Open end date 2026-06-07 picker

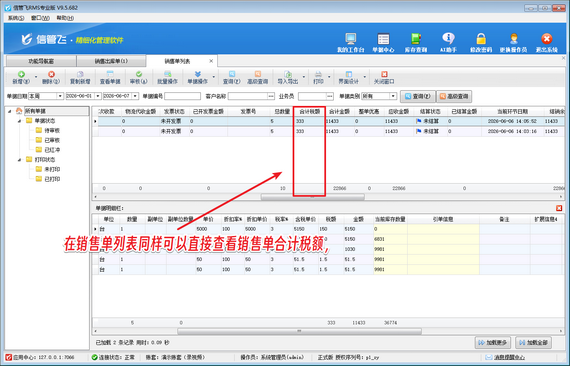(135, 96)
